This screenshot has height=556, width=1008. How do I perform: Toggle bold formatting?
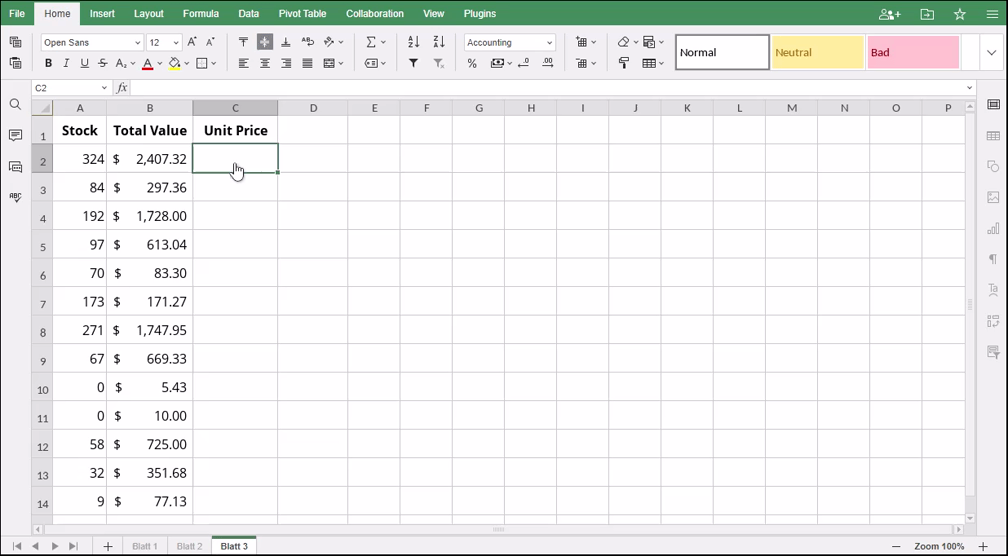48,63
